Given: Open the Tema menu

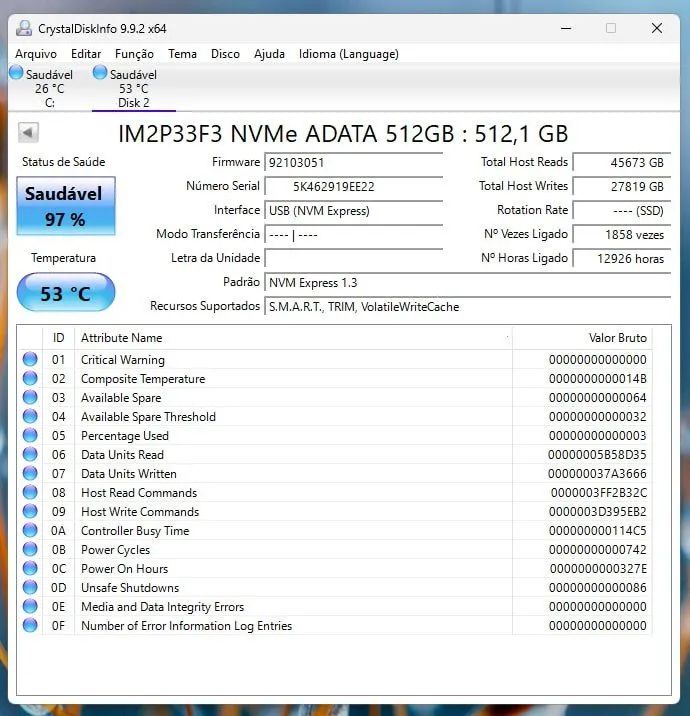Looking at the screenshot, I should pyautogui.click(x=182, y=54).
